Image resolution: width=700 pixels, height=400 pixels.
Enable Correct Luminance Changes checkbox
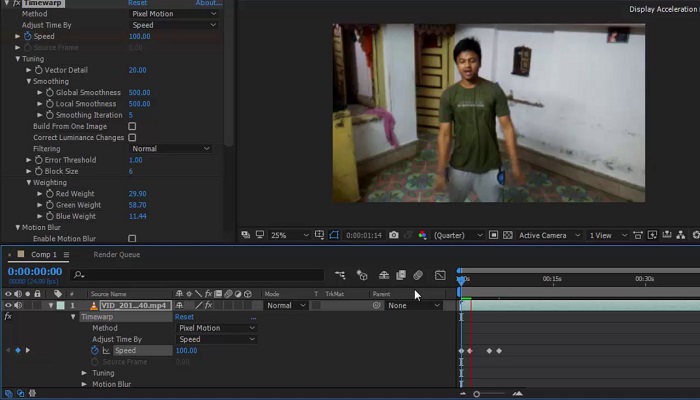[132, 138]
